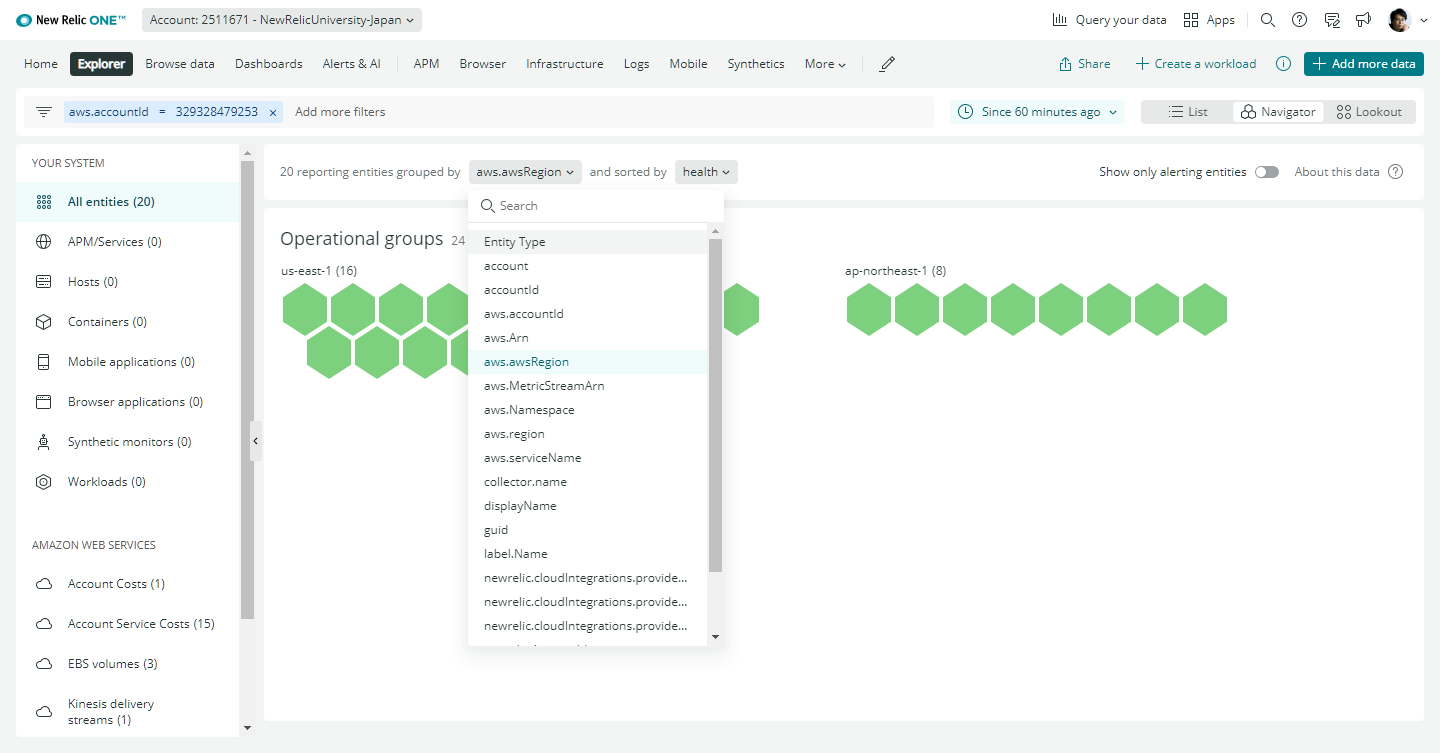This screenshot has height=753, width=1440.
Task: Click the Add more filters input
Action: pyautogui.click(x=340, y=112)
